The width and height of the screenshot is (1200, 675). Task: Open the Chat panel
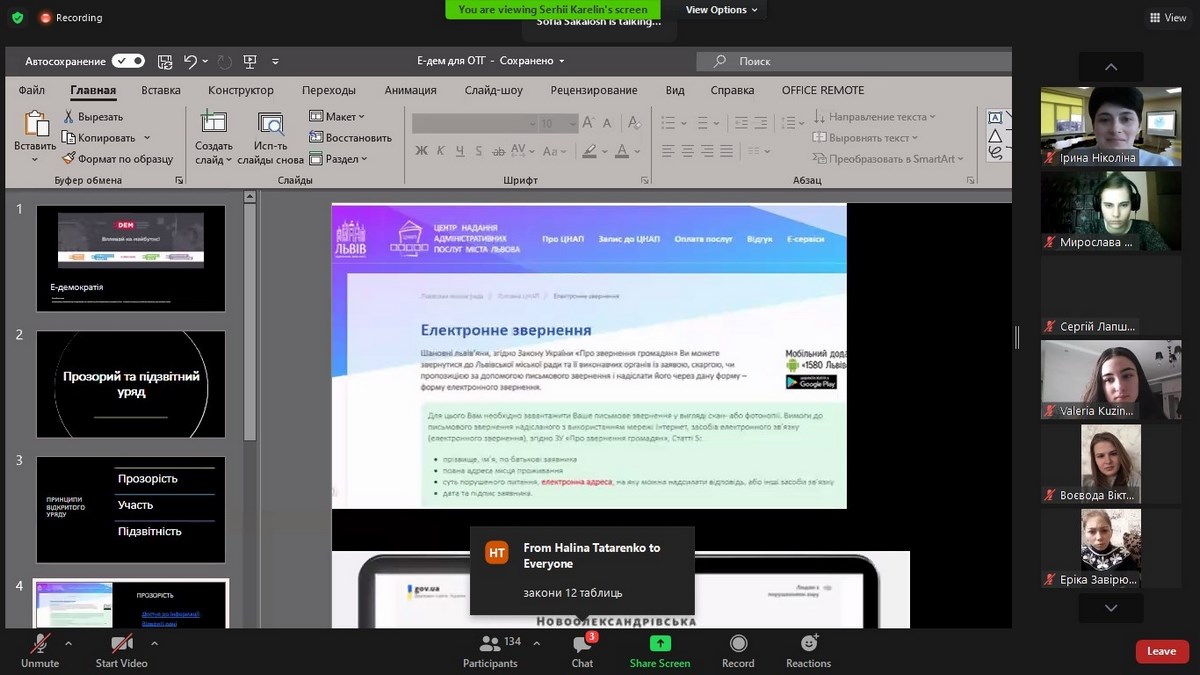click(x=582, y=644)
